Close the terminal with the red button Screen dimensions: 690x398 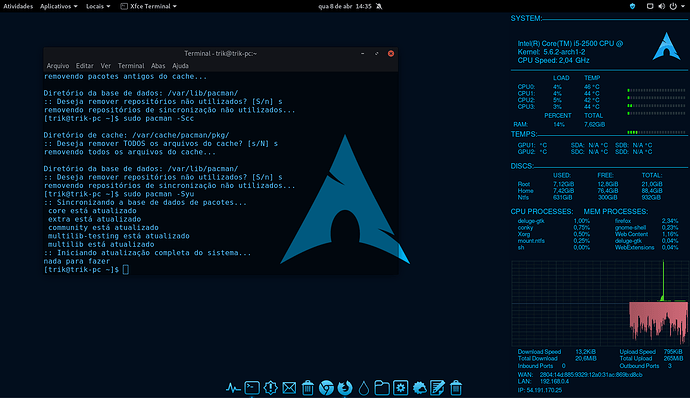coord(391,53)
